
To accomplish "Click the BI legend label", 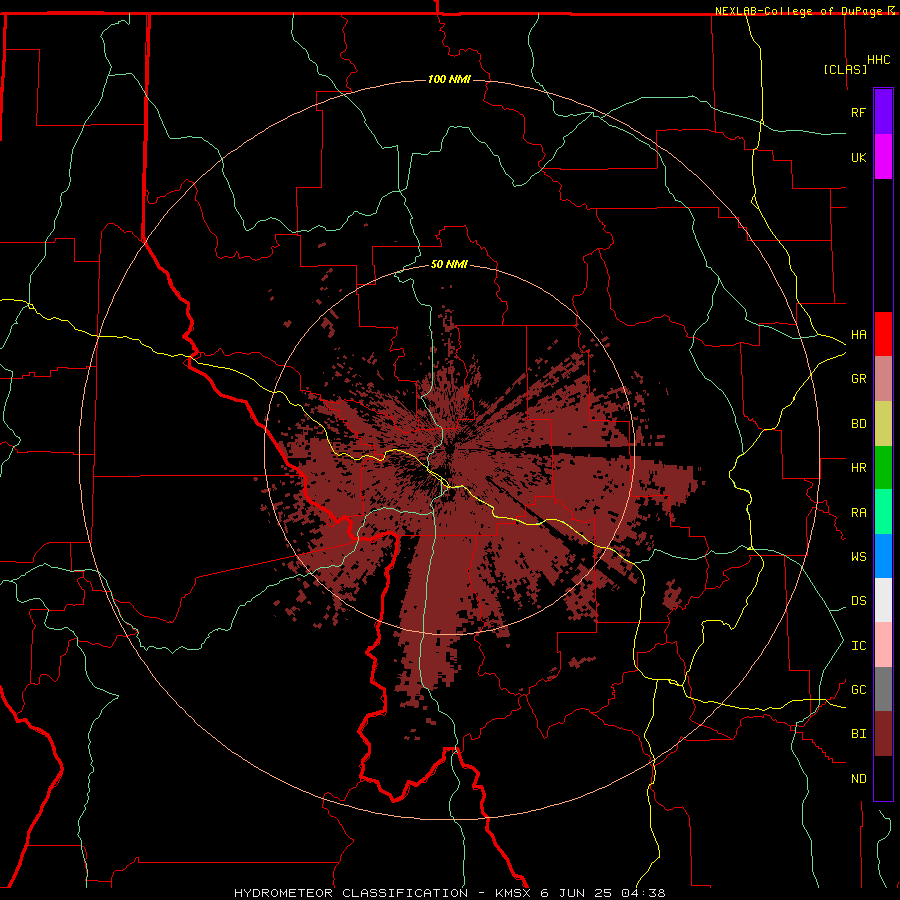I will (x=858, y=734).
